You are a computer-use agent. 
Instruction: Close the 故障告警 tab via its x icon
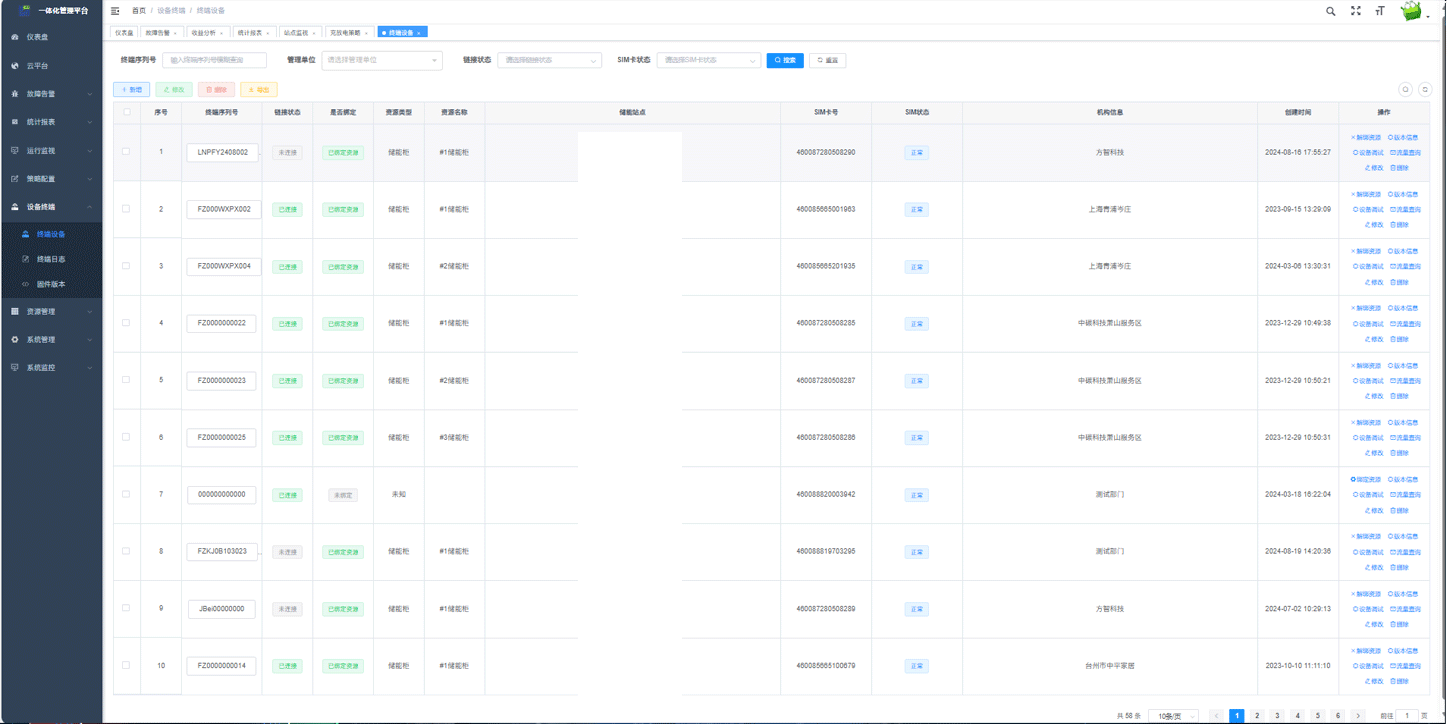tap(175, 33)
